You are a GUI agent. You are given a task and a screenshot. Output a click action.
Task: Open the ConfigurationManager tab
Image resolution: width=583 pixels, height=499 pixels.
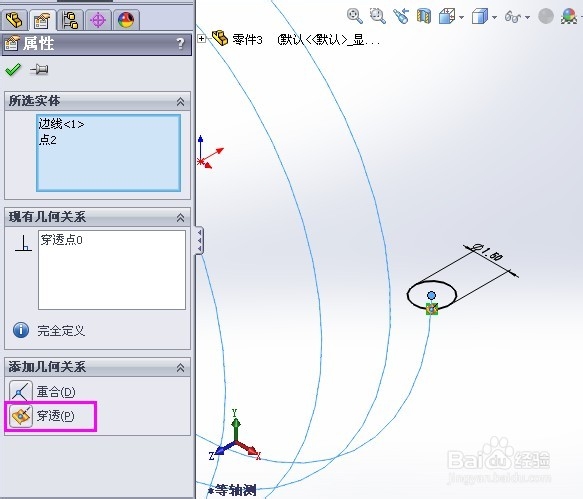coord(70,20)
